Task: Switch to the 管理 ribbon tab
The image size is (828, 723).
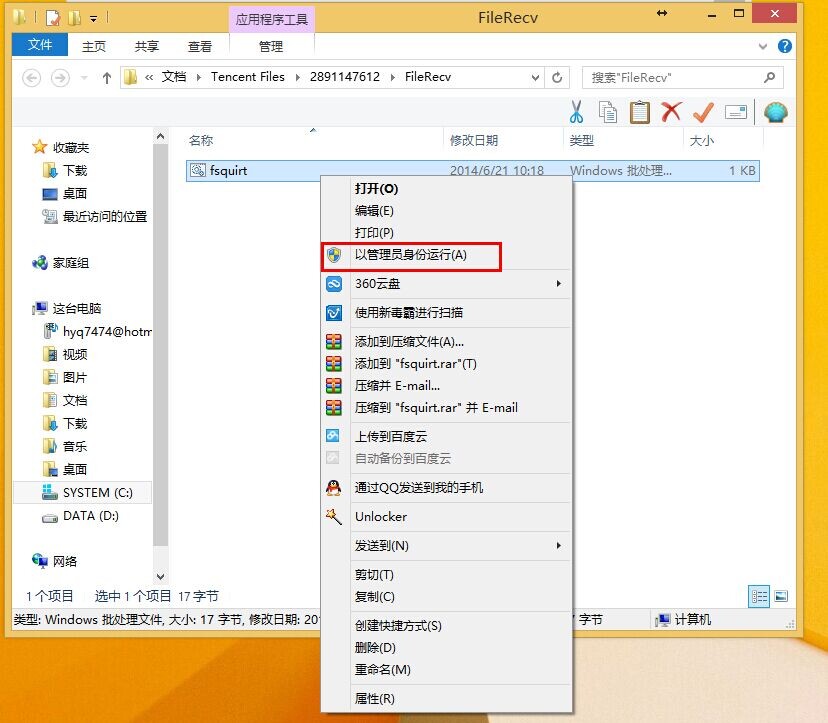Action: tap(271, 46)
